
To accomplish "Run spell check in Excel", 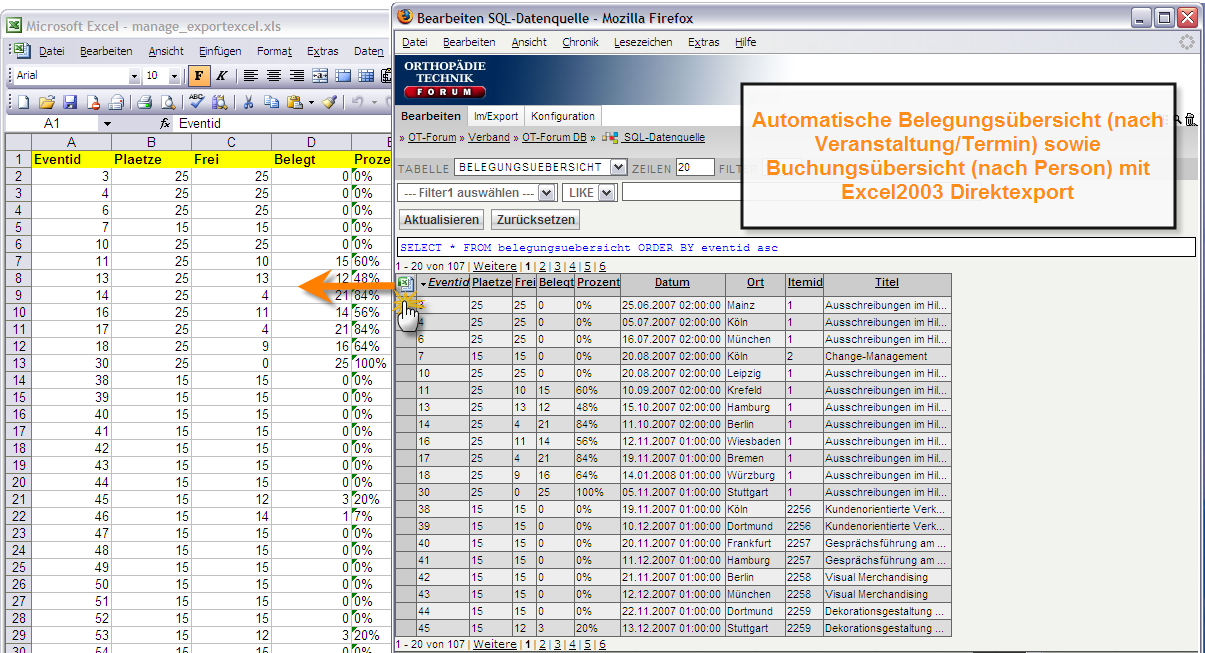I will [x=196, y=102].
